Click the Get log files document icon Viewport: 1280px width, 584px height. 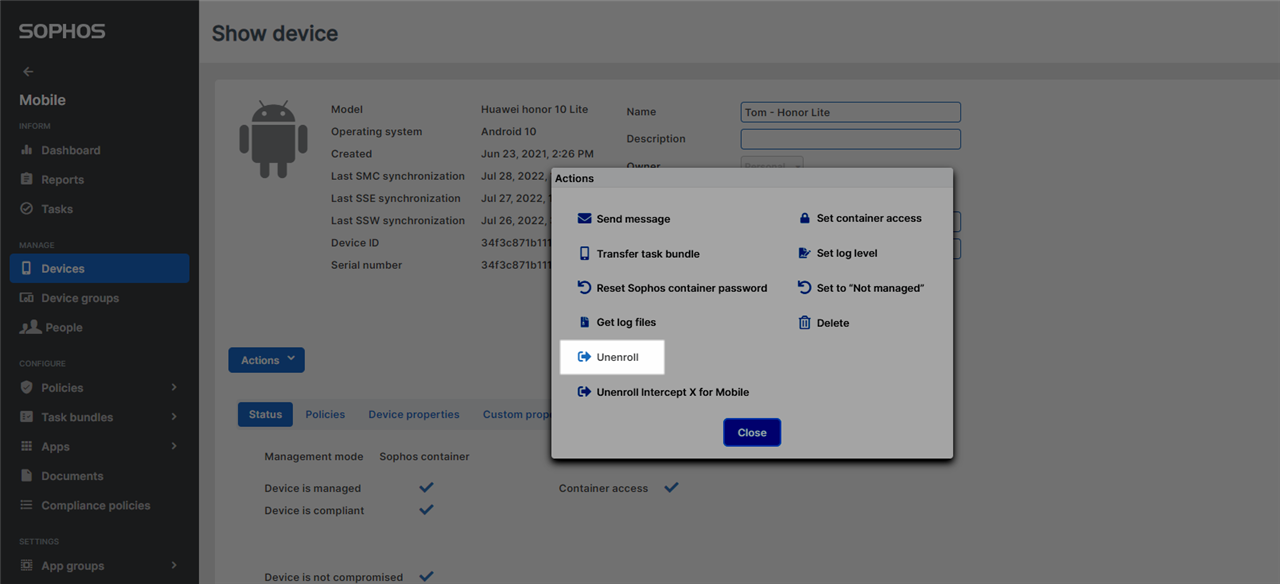584,323
